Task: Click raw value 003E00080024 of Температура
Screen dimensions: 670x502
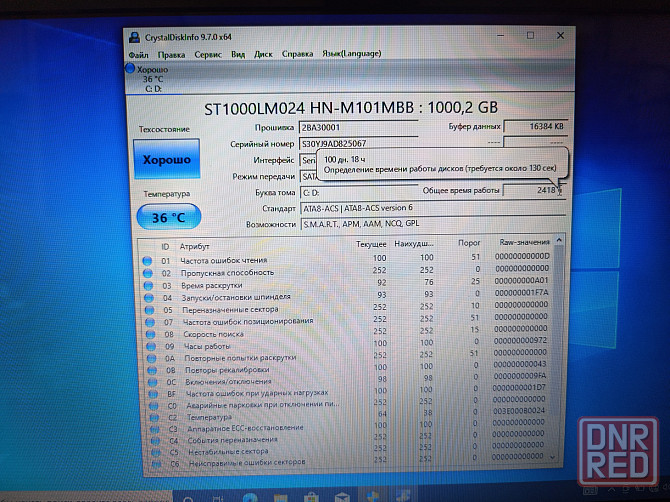Action: click(x=518, y=411)
